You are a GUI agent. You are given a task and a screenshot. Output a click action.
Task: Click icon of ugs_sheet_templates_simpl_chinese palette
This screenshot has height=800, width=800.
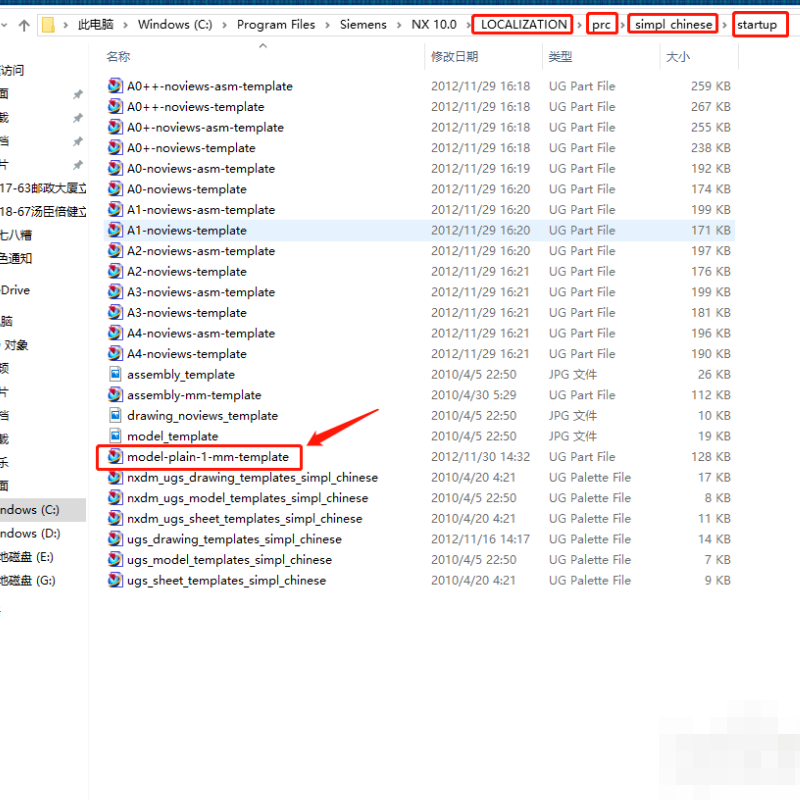tap(115, 580)
